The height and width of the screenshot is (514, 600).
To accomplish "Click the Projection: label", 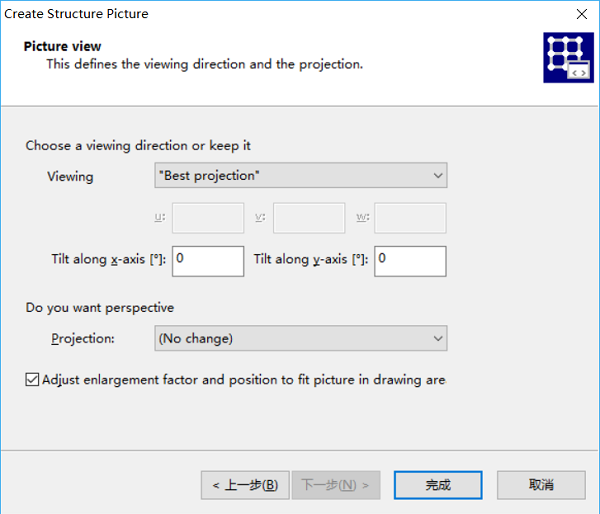I will [83, 339].
